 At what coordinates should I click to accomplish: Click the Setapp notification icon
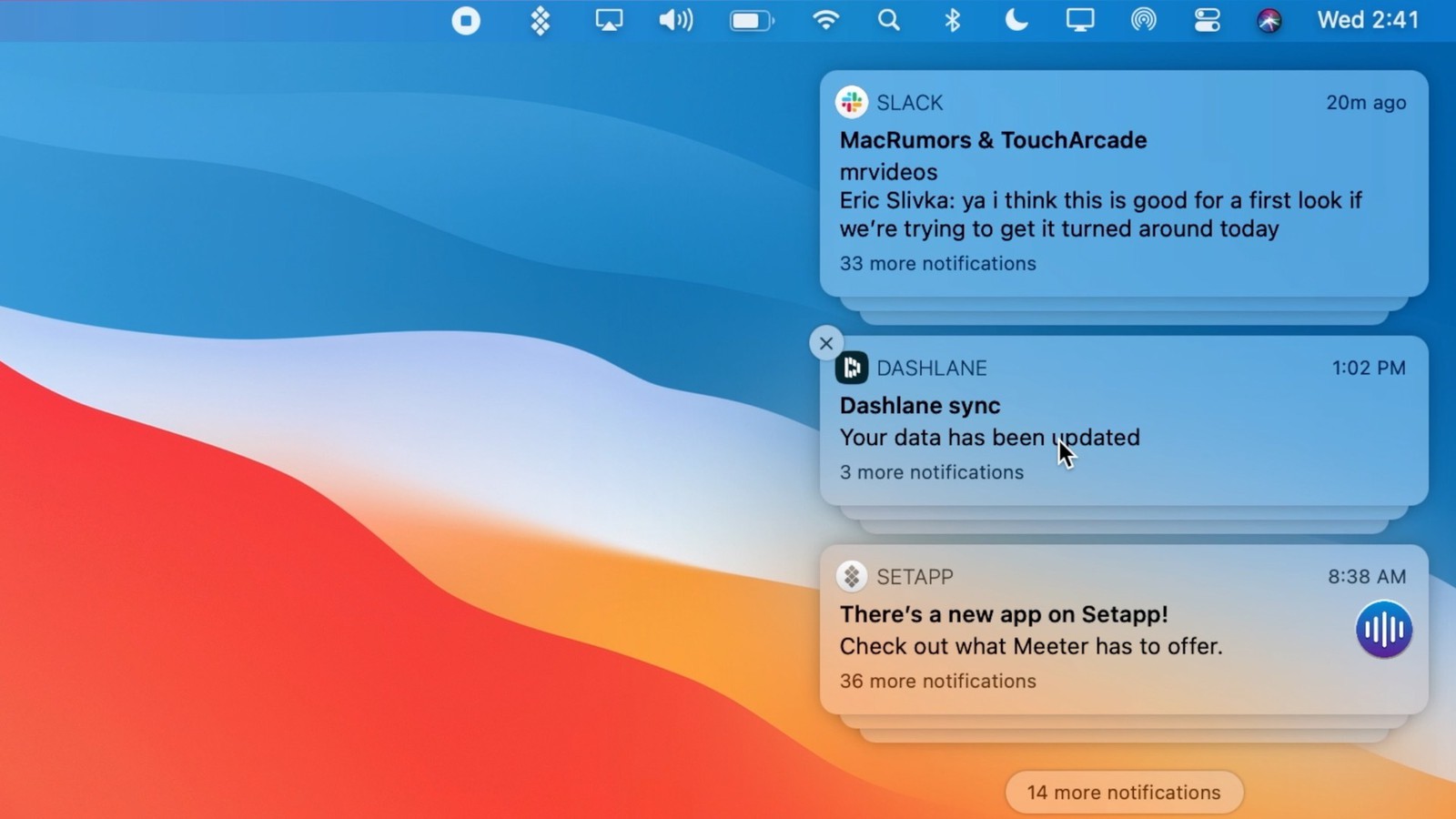(x=852, y=576)
